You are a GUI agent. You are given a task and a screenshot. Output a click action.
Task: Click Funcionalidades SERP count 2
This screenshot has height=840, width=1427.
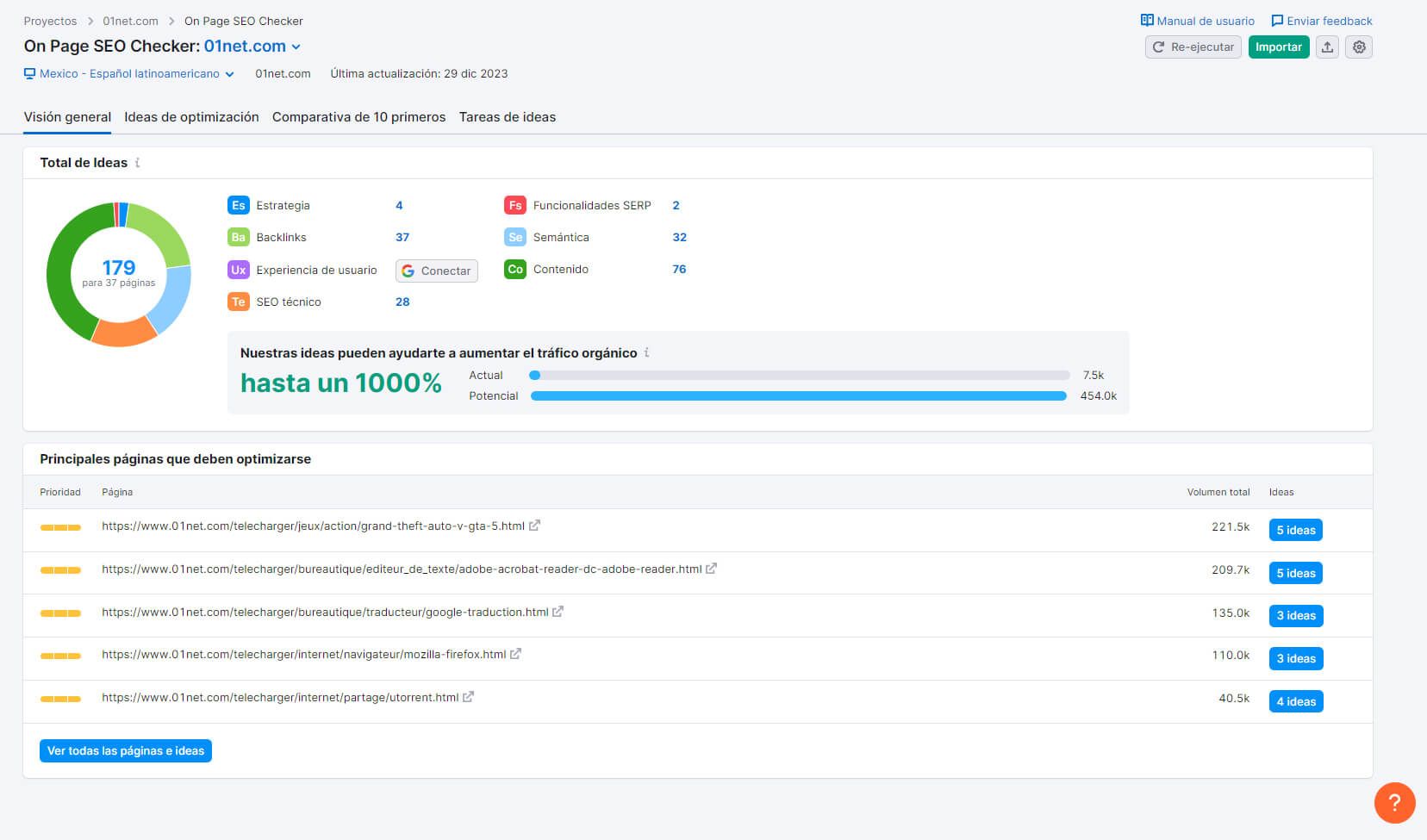click(x=676, y=205)
